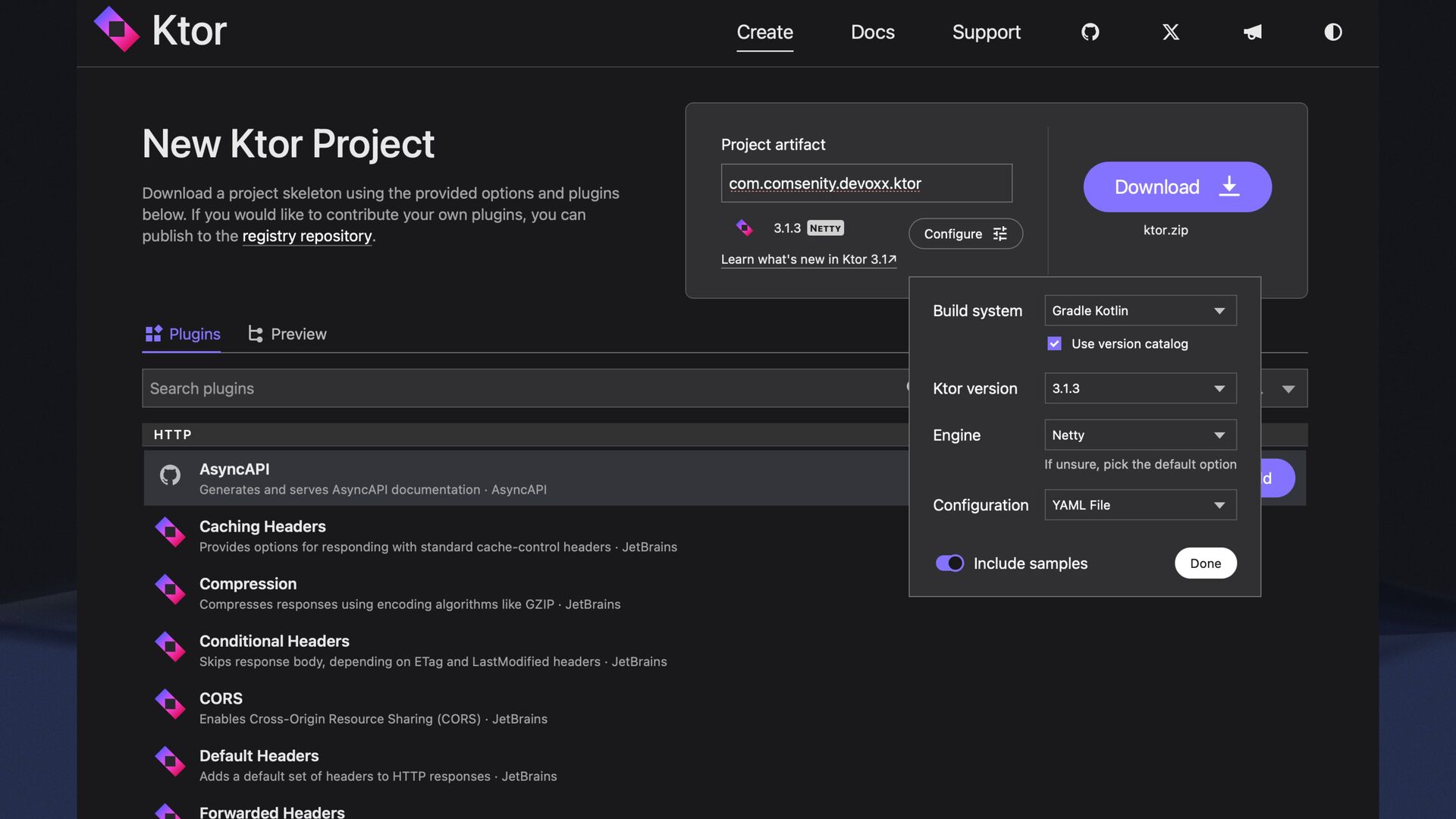Open the Engine Netty dropdown
This screenshot has height=819, width=1456.
click(1140, 435)
